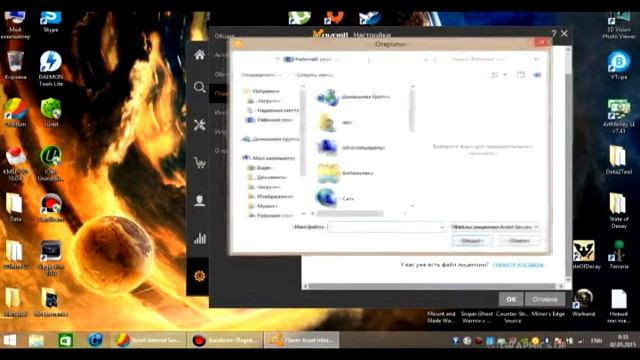Click the taskbar clock

pos(623,340)
